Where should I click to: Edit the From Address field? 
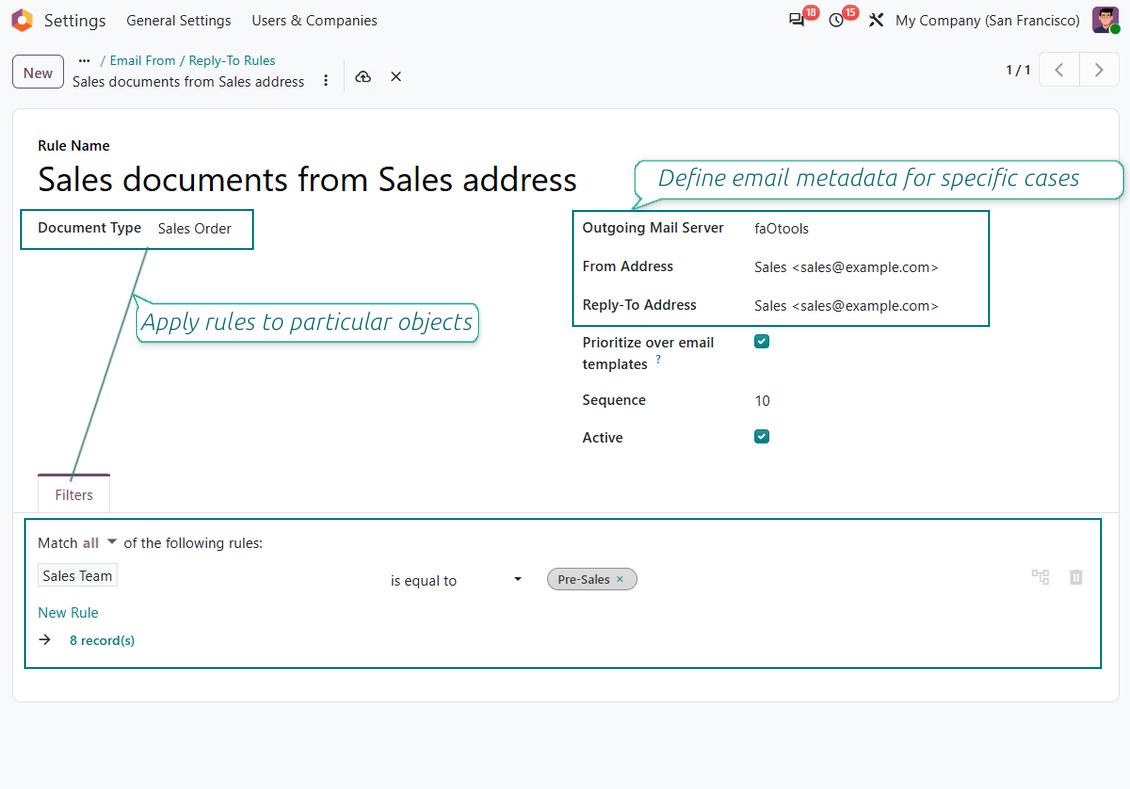846,267
